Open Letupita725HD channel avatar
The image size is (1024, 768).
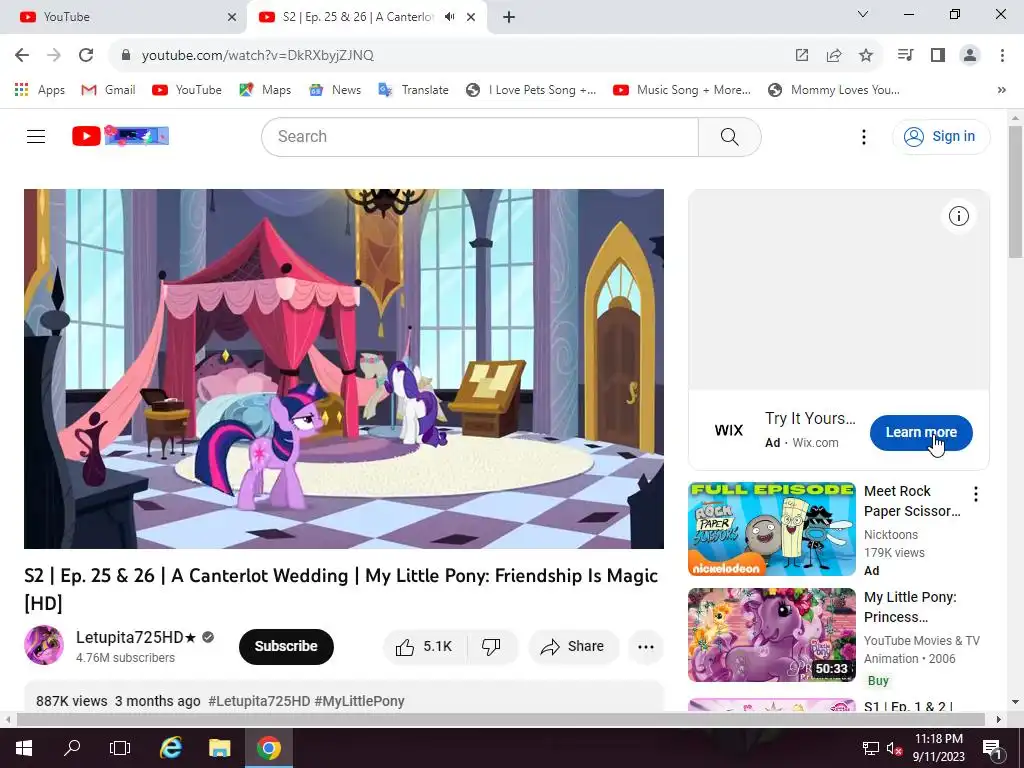[x=44, y=645]
